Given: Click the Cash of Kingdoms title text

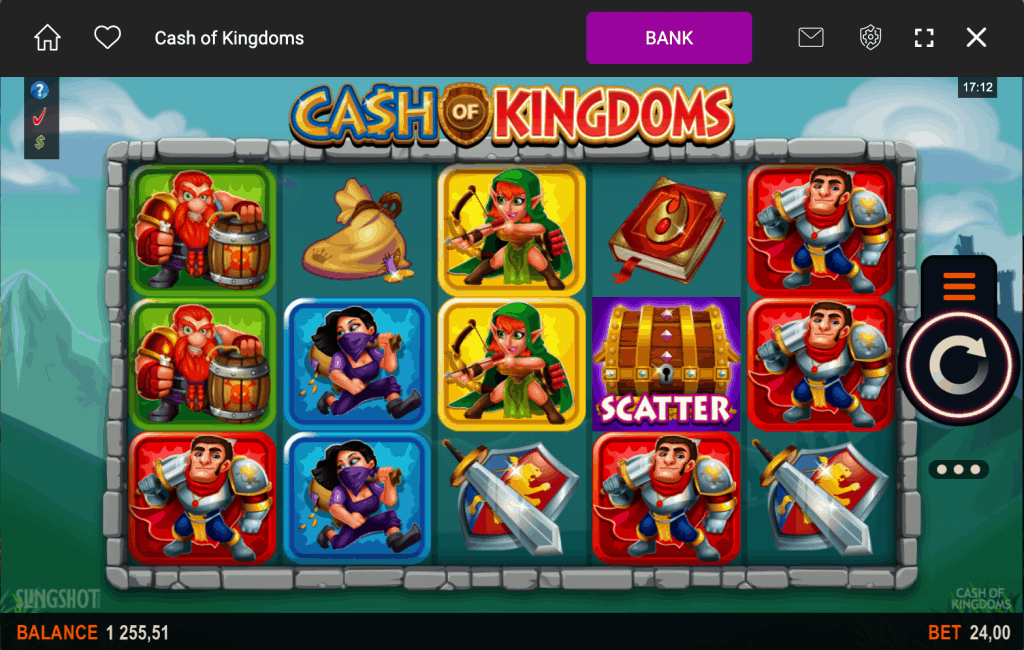Looking at the screenshot, I should coord(229,38).
